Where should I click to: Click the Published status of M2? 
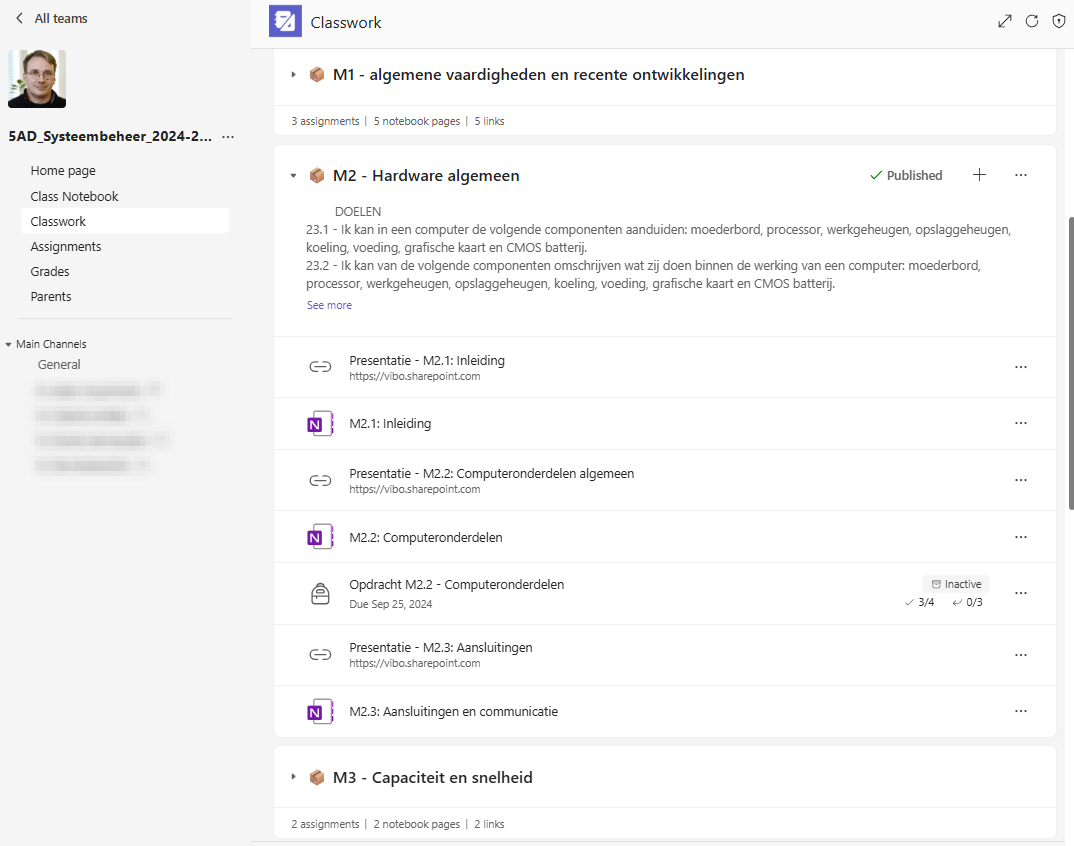click(906, 175)
